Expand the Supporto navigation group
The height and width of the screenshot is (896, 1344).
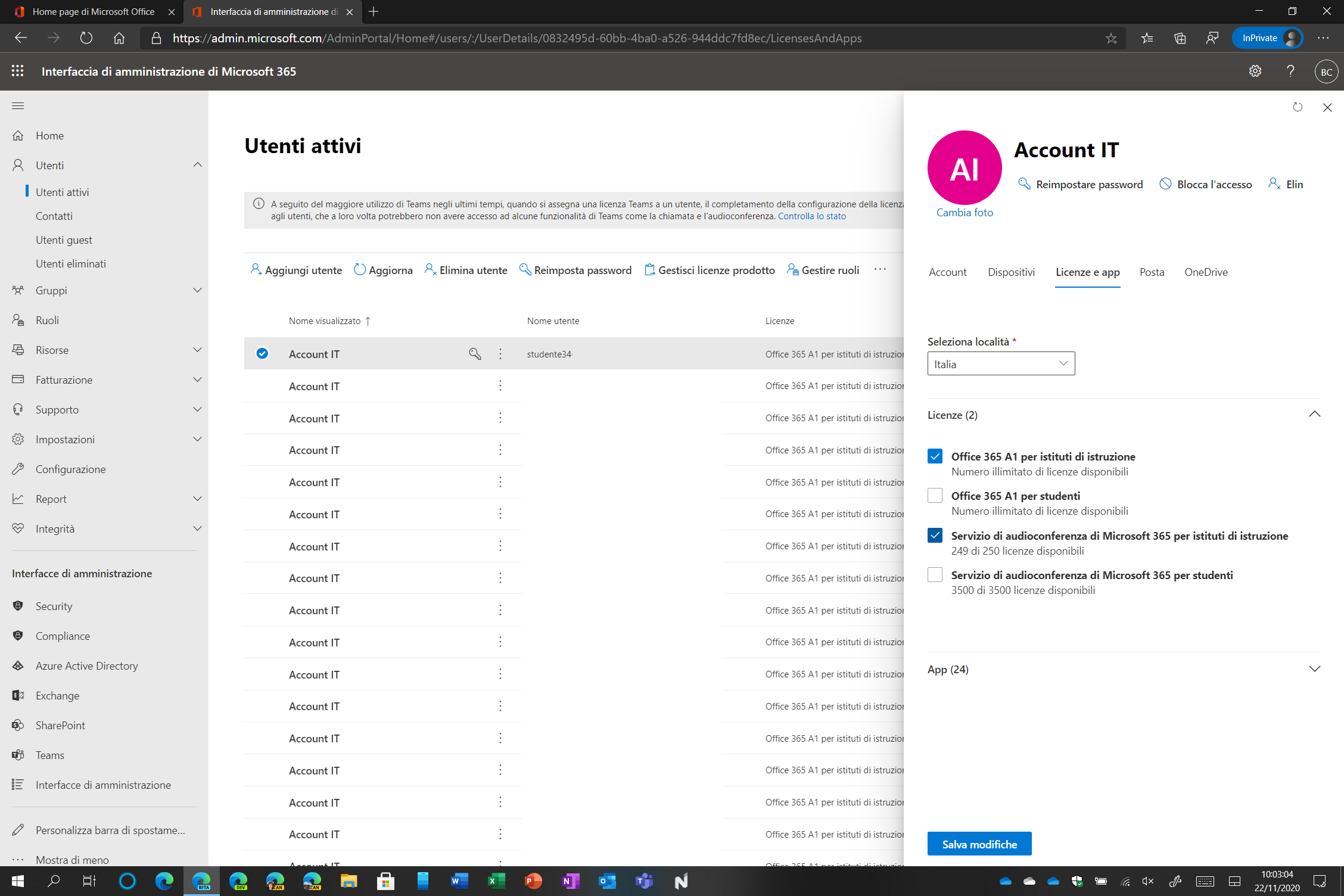point(197,409)
